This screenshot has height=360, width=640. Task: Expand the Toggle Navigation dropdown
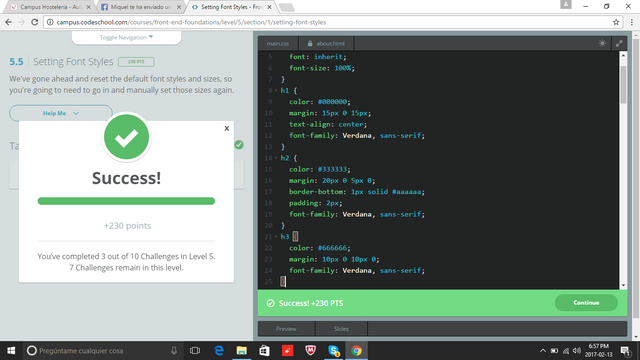[127, 37]
